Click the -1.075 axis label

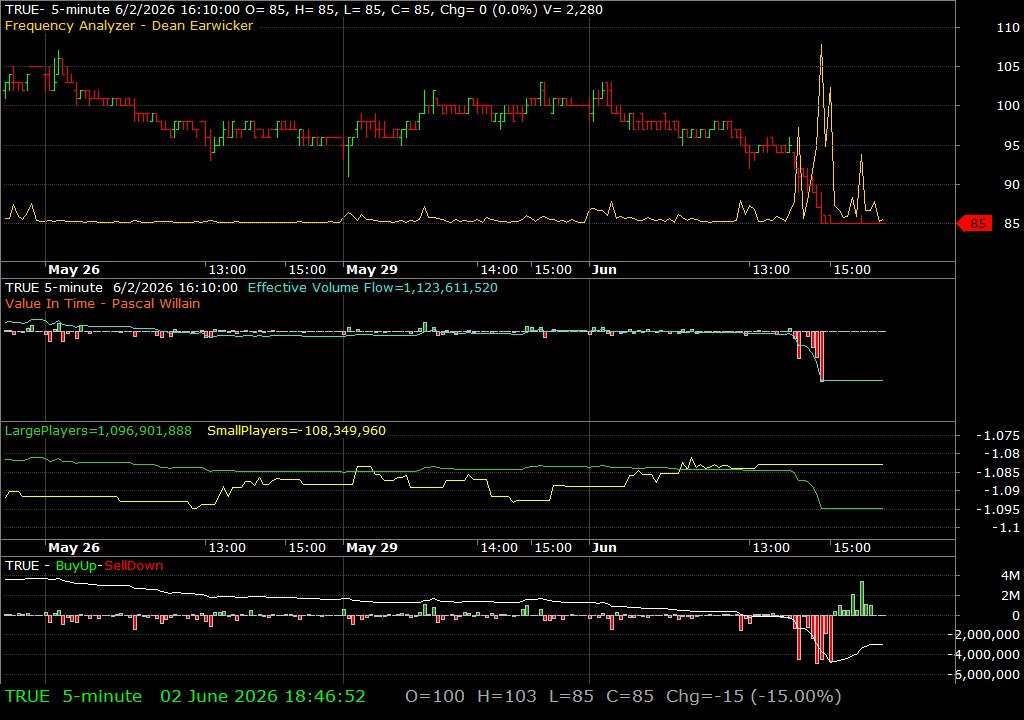click(x=997, y=436)
